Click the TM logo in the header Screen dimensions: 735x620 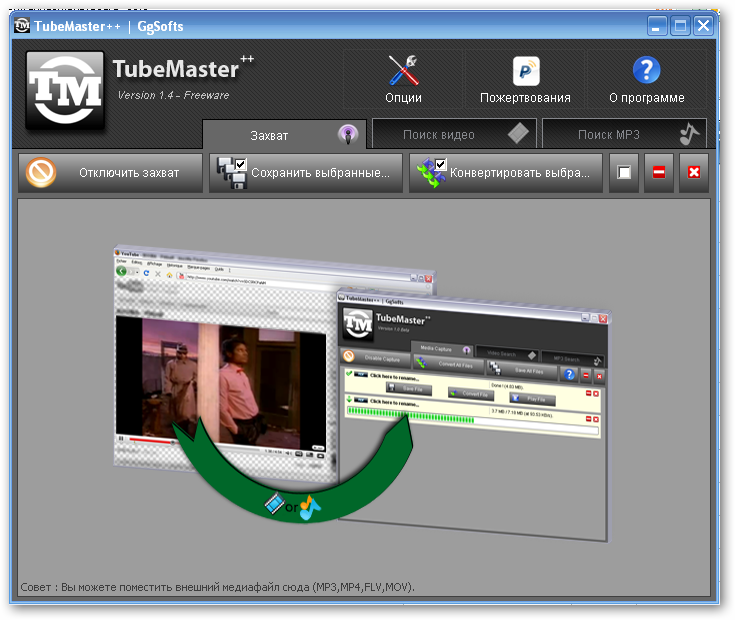pyautogui.click(x=65, y=90)
